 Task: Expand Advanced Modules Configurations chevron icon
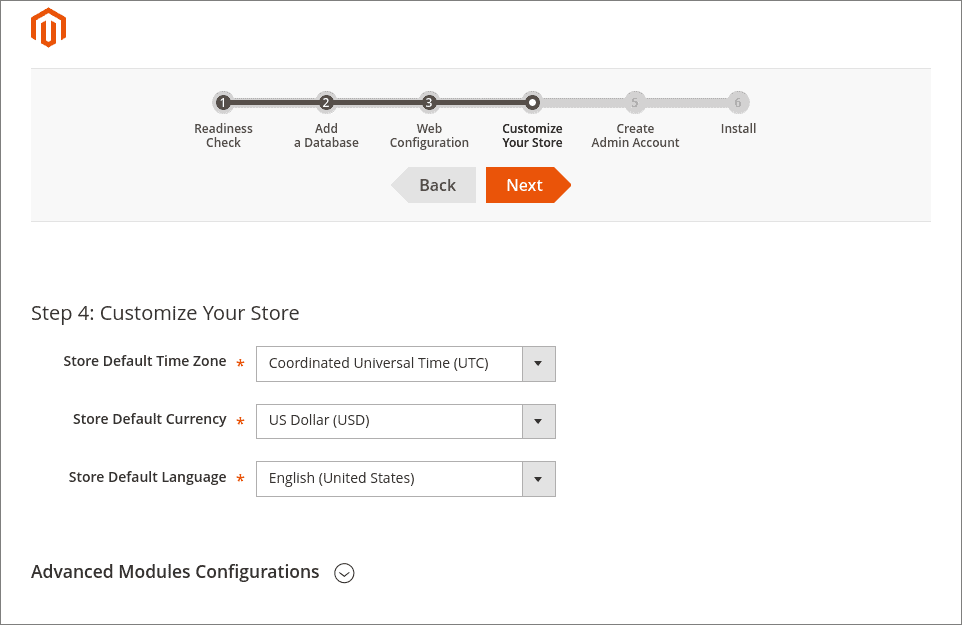(344, 573)
